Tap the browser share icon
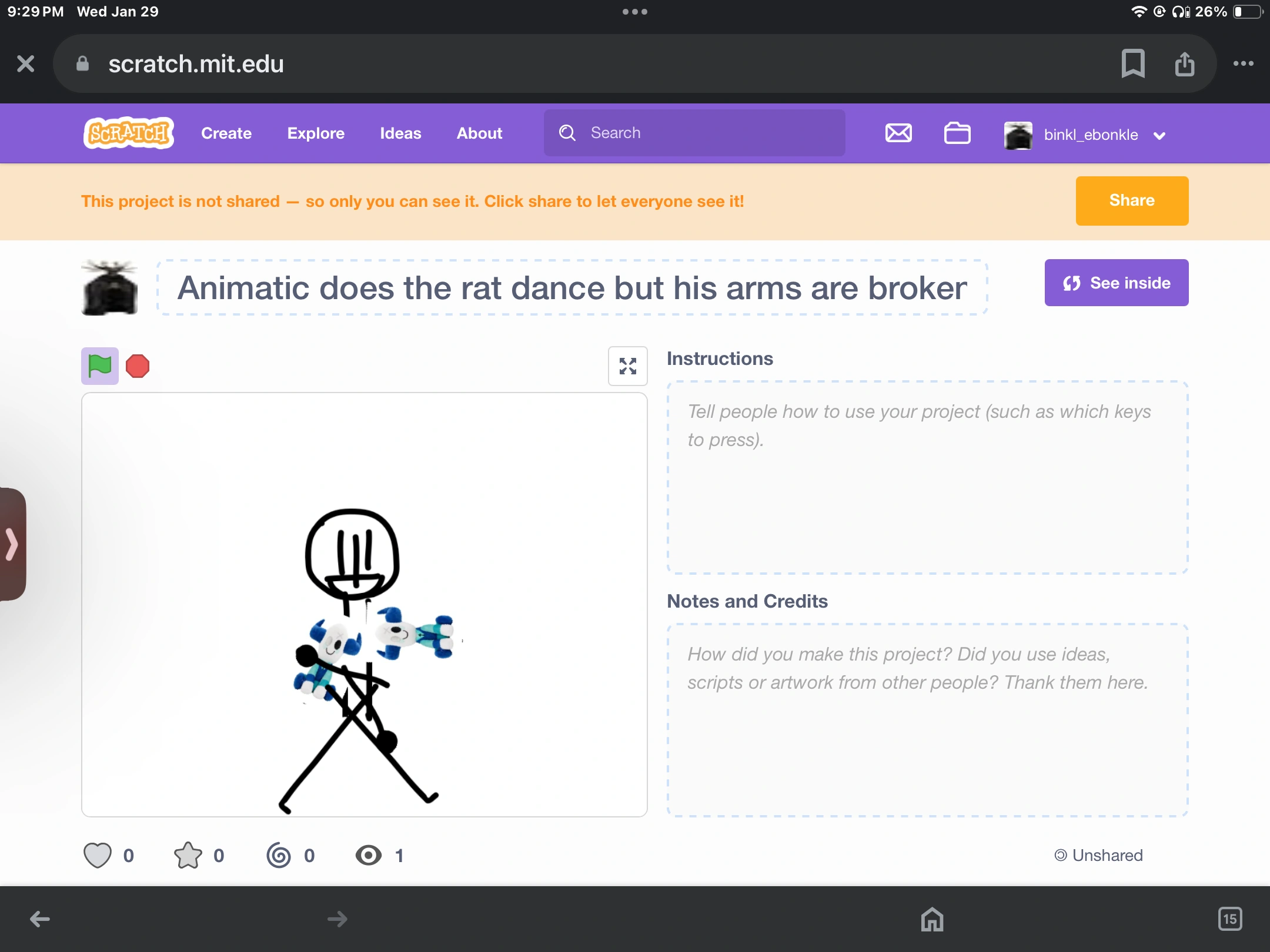 1184,63
